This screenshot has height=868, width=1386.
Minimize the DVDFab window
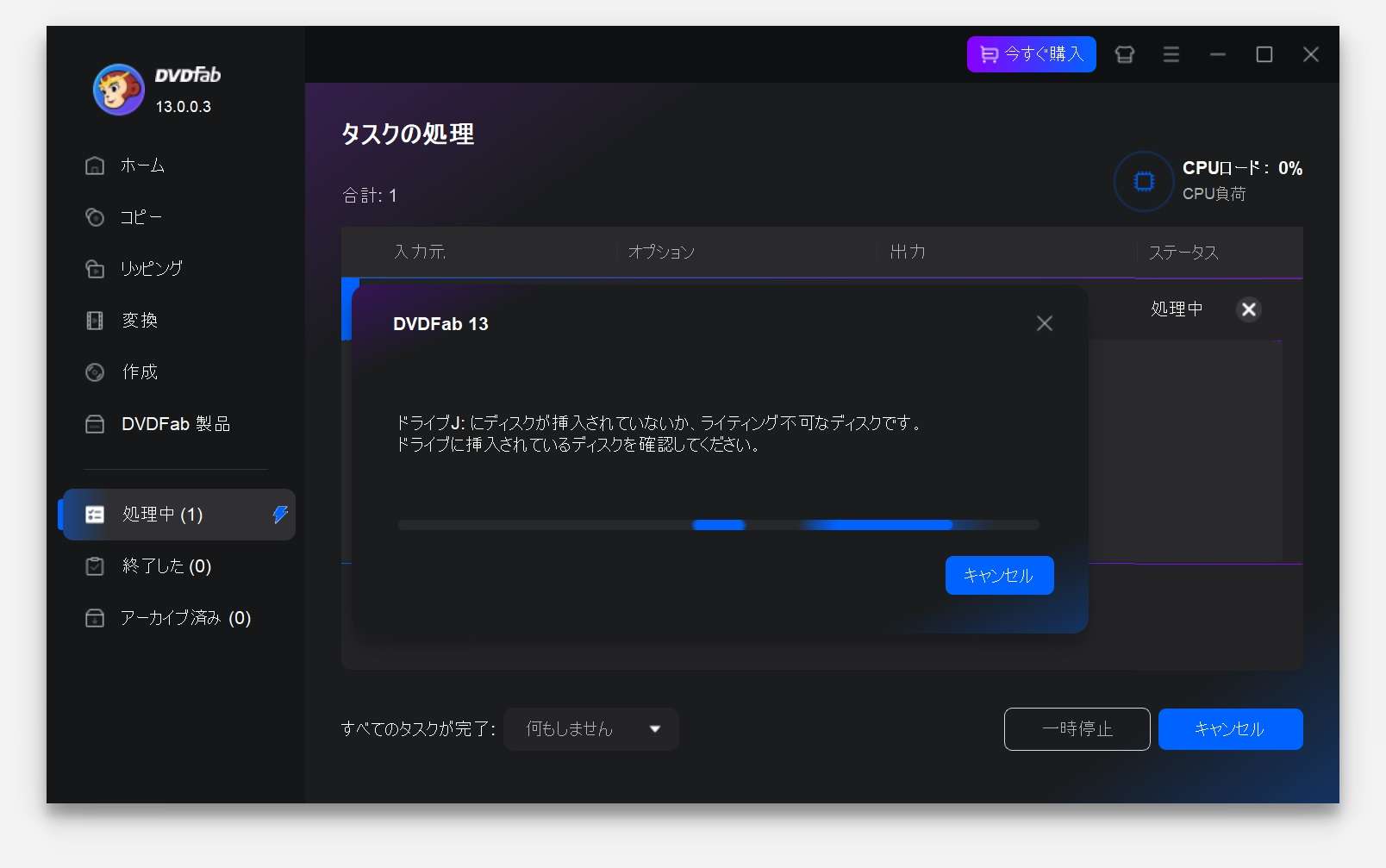click(x=1218, y=54)
